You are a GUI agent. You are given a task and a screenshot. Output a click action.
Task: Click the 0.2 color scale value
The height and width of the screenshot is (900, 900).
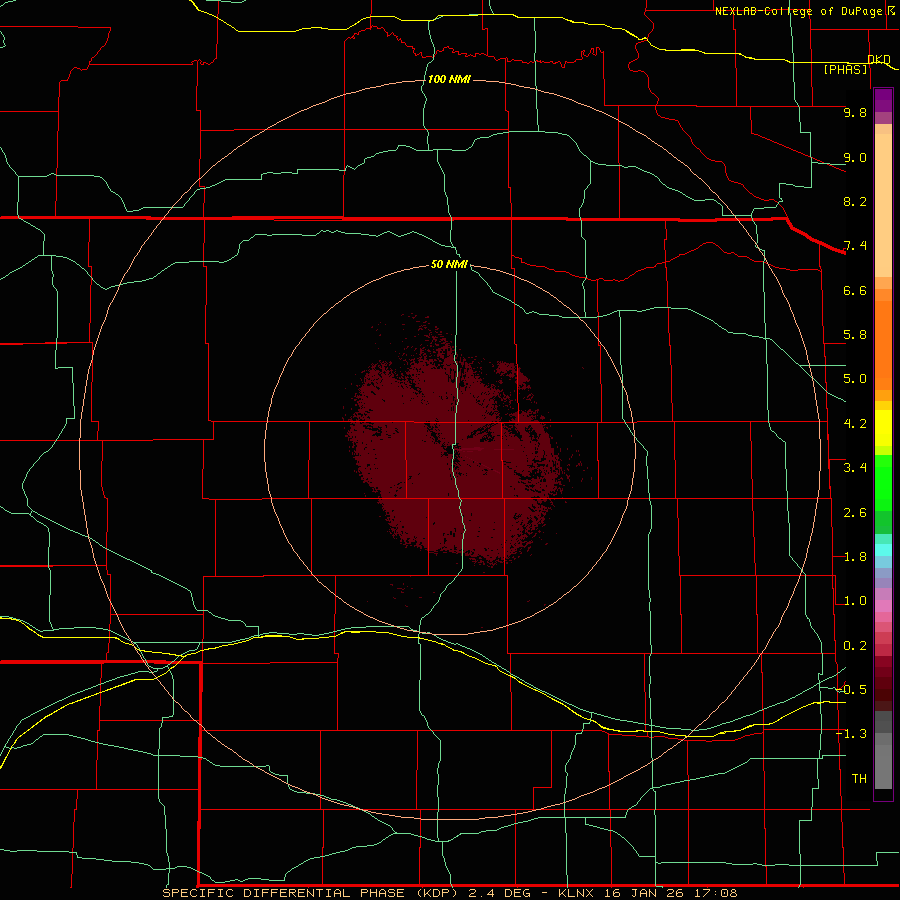coord(855,646)
